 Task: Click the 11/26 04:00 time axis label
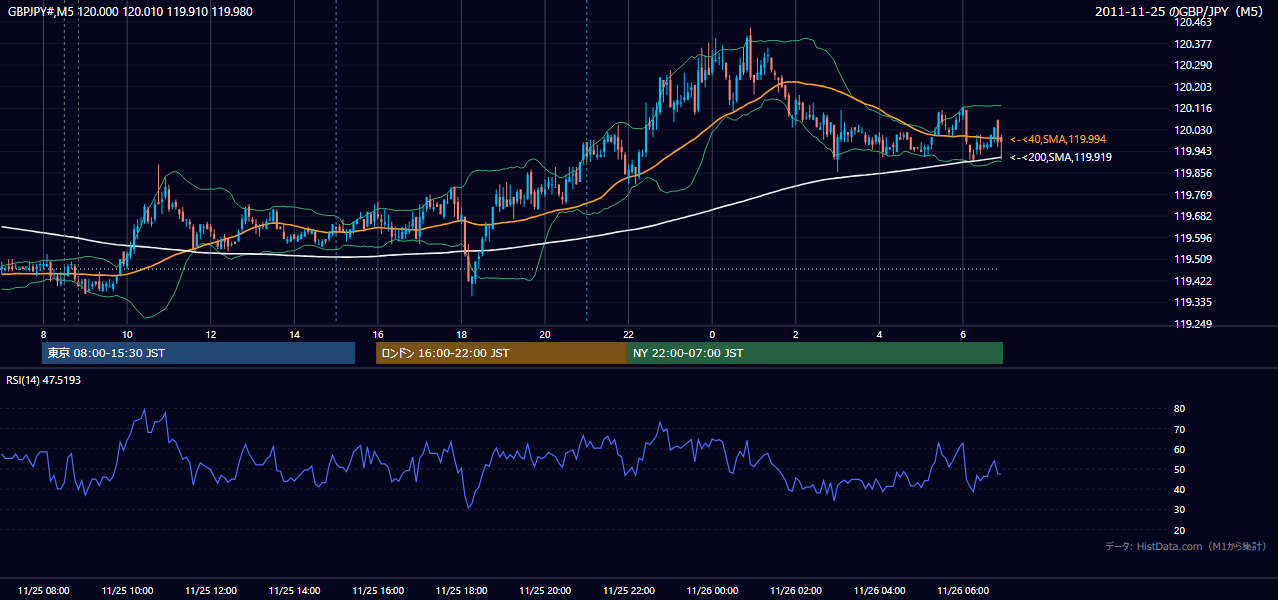pyautogui.click(x=879, y=591)
